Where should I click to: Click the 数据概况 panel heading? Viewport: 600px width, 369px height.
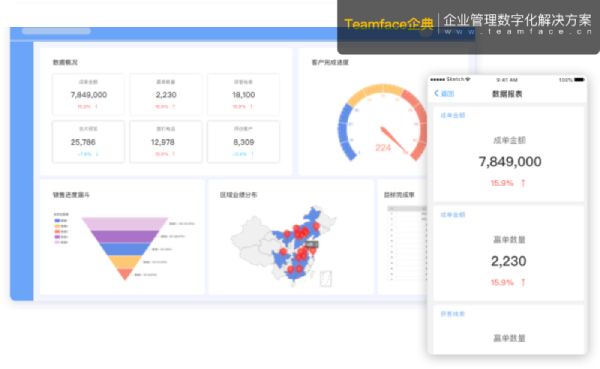[x=65, y=62]
